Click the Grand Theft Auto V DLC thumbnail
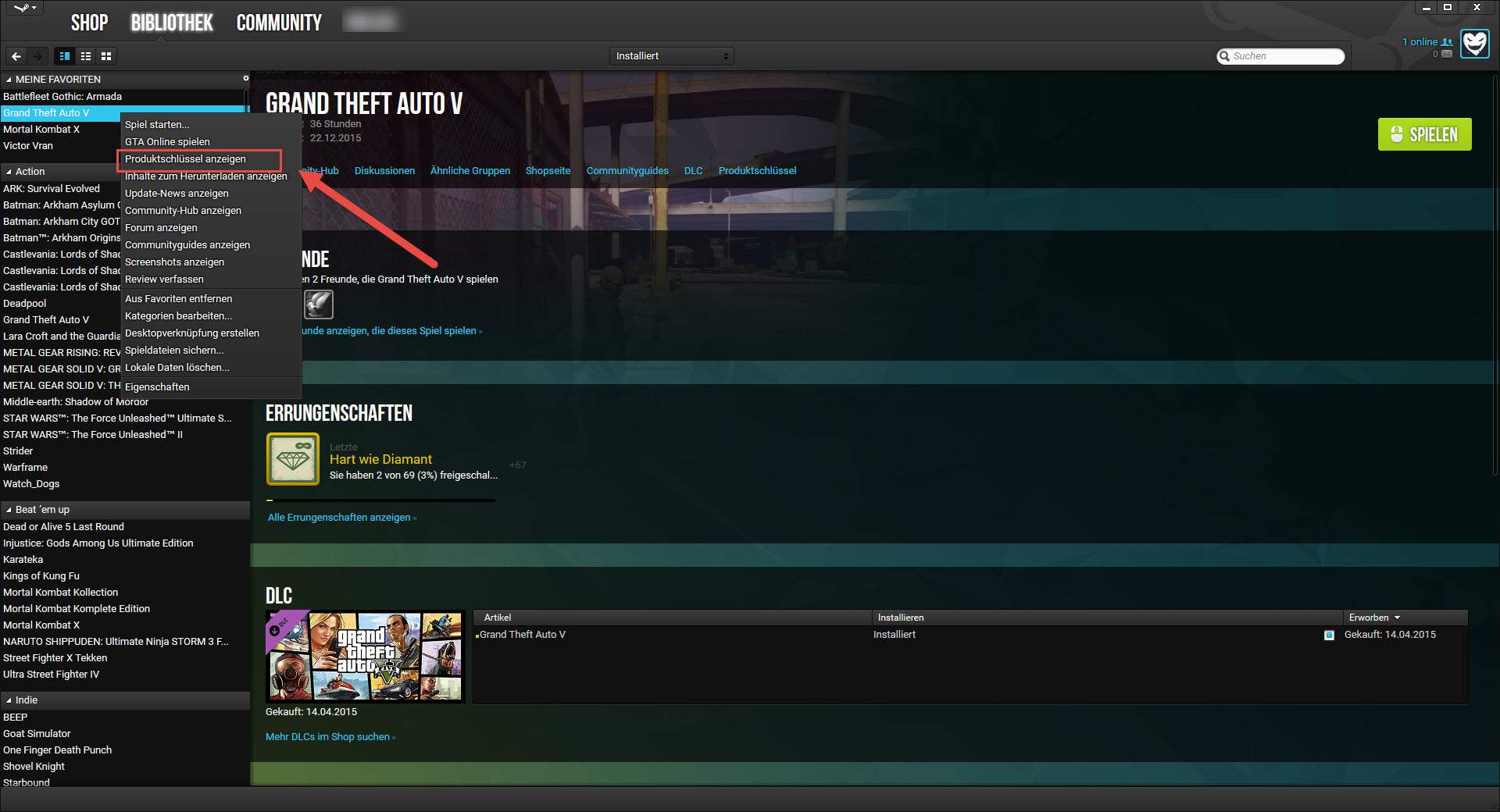The image size is (1500, 812). click(x=365, y=656)
